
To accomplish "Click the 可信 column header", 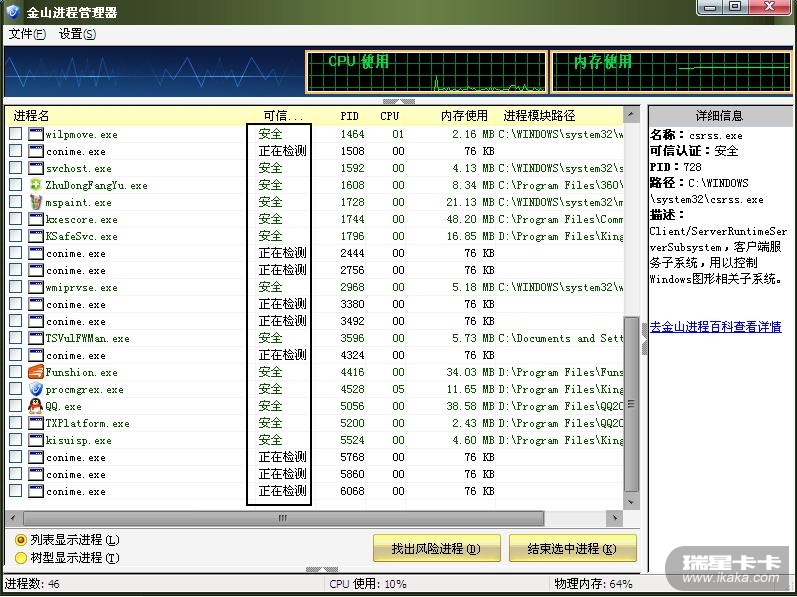I will pos(283,116).
